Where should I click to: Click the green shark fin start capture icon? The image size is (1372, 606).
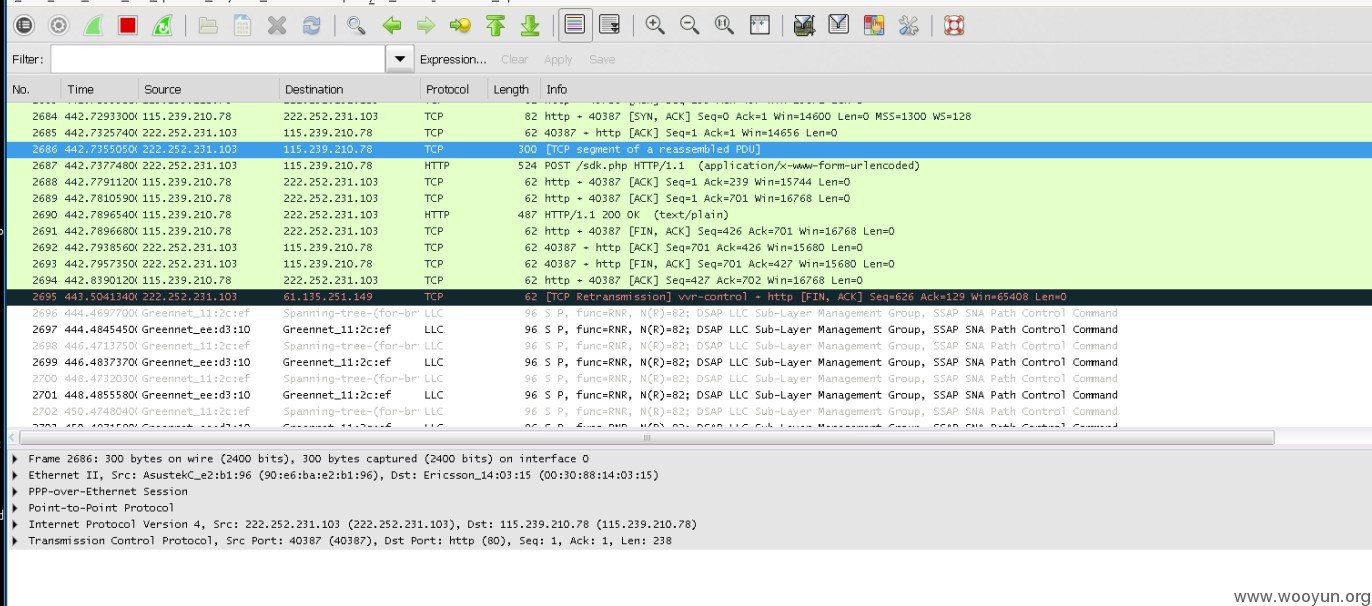click(x=93, y=25)
